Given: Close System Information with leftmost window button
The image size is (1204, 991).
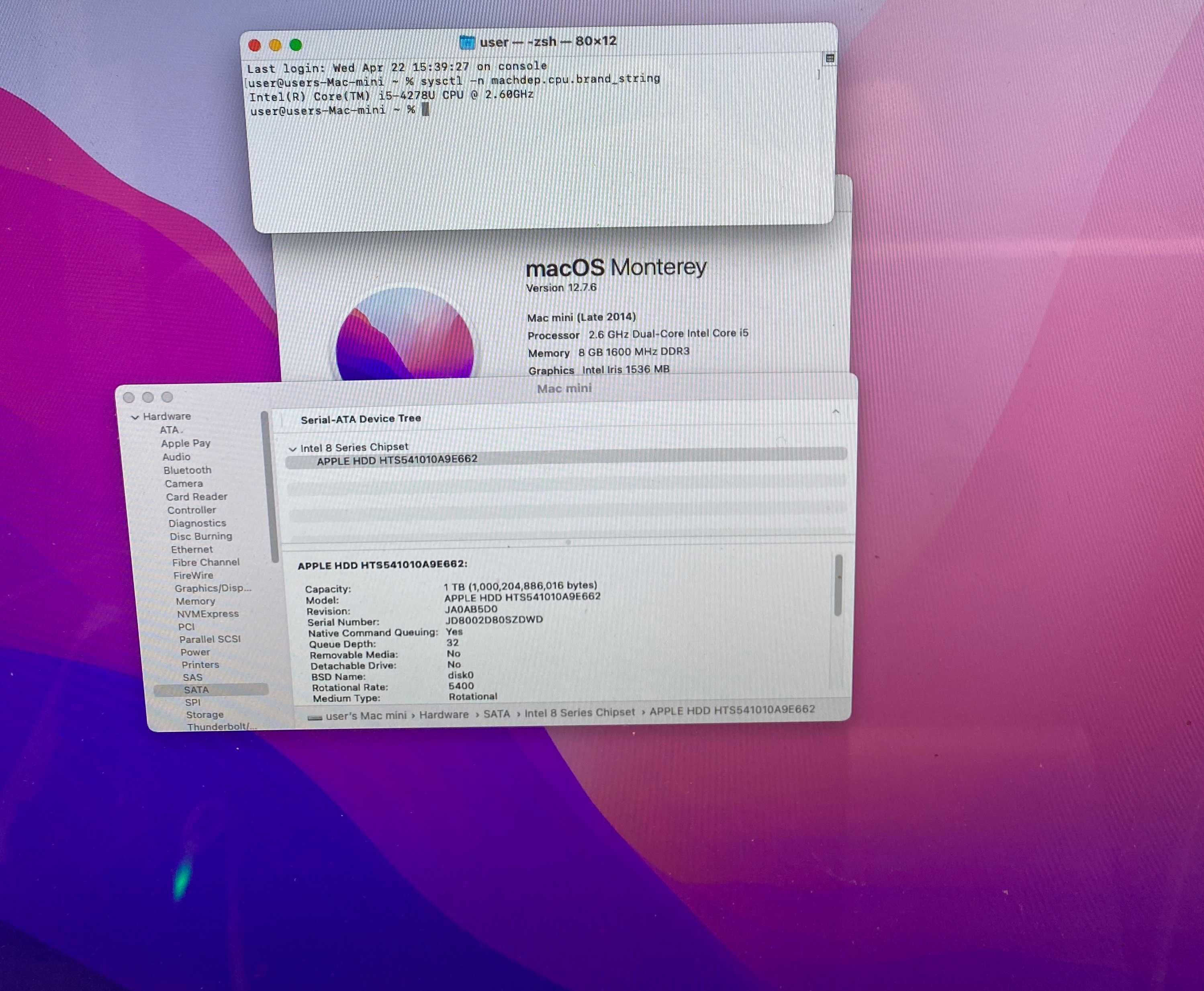Looking at the screenshot, I should click(129, 398).
